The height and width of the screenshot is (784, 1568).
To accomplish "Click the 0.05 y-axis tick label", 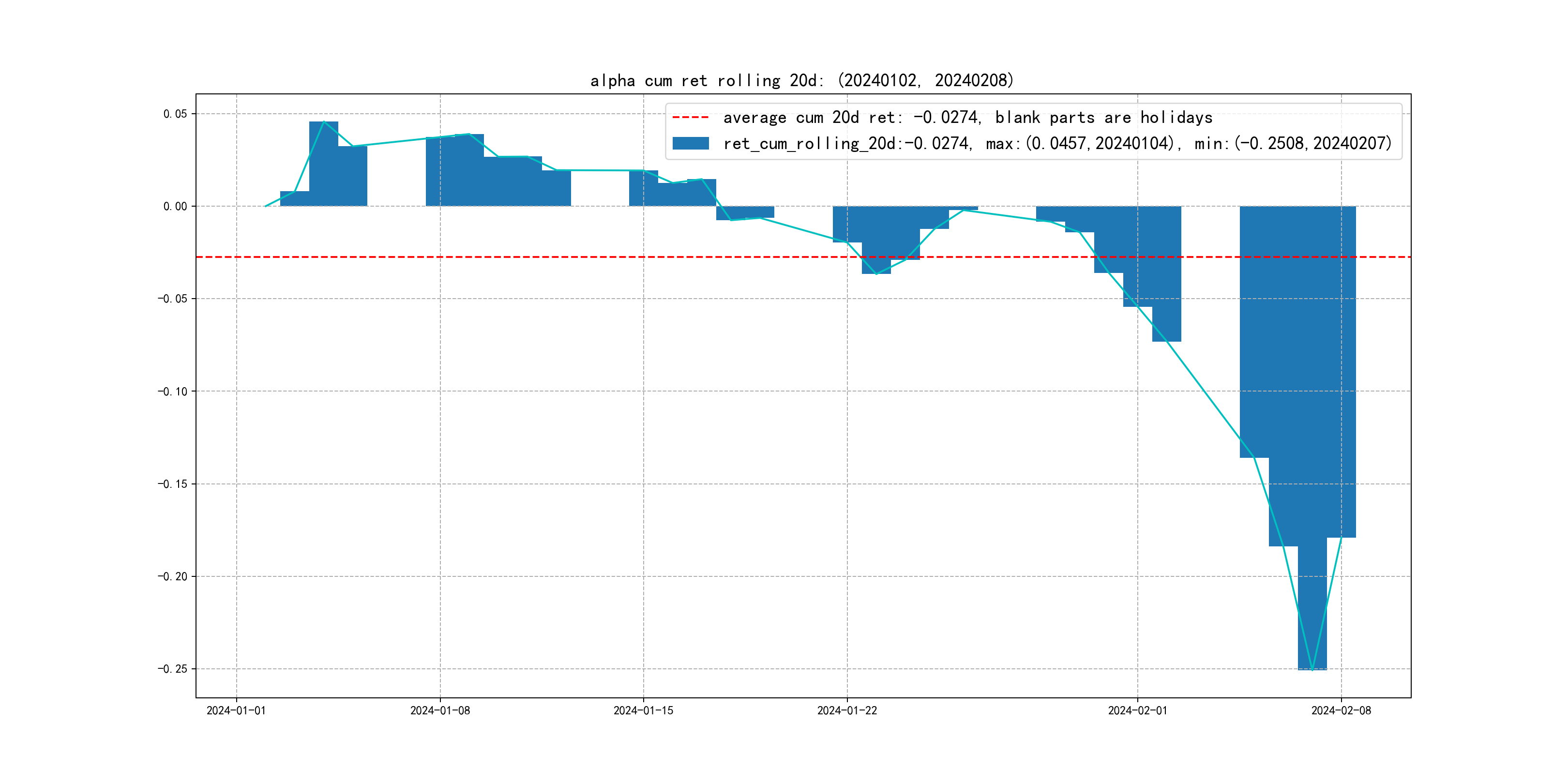I will [x=175, y=114].
